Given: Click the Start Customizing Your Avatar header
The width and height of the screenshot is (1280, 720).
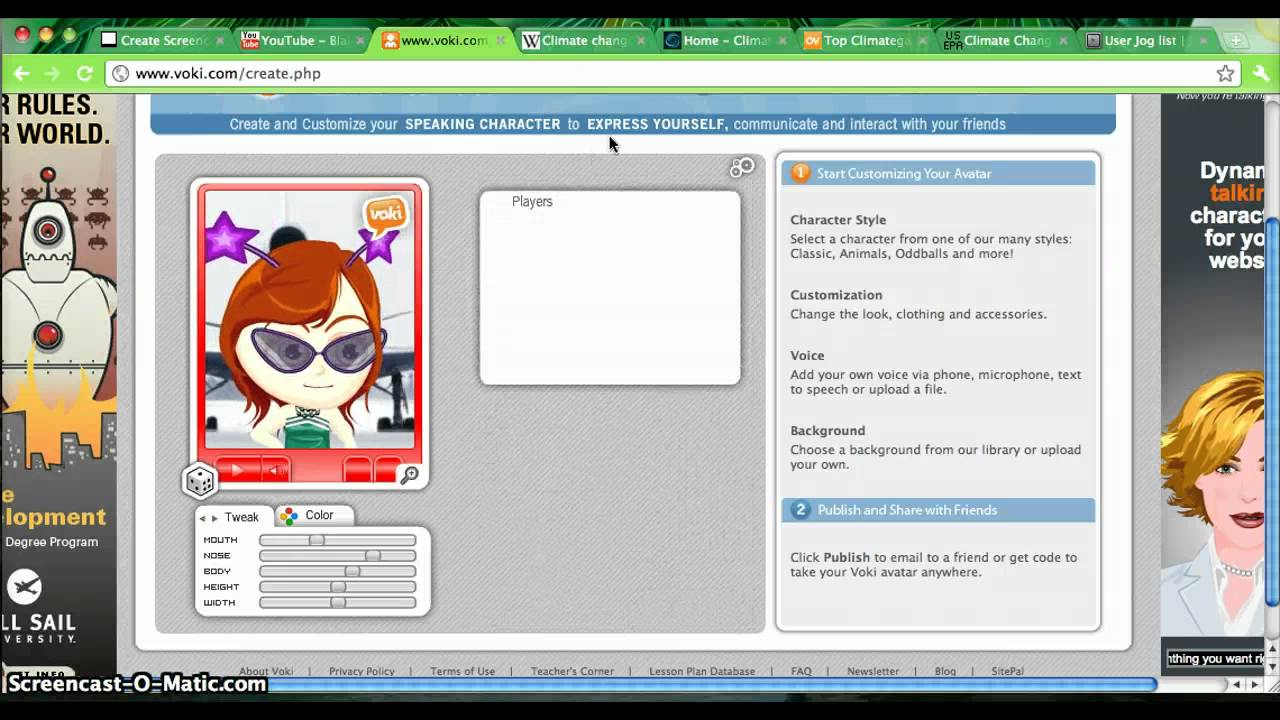Looking at the screenshot, I should pos(938,173).
